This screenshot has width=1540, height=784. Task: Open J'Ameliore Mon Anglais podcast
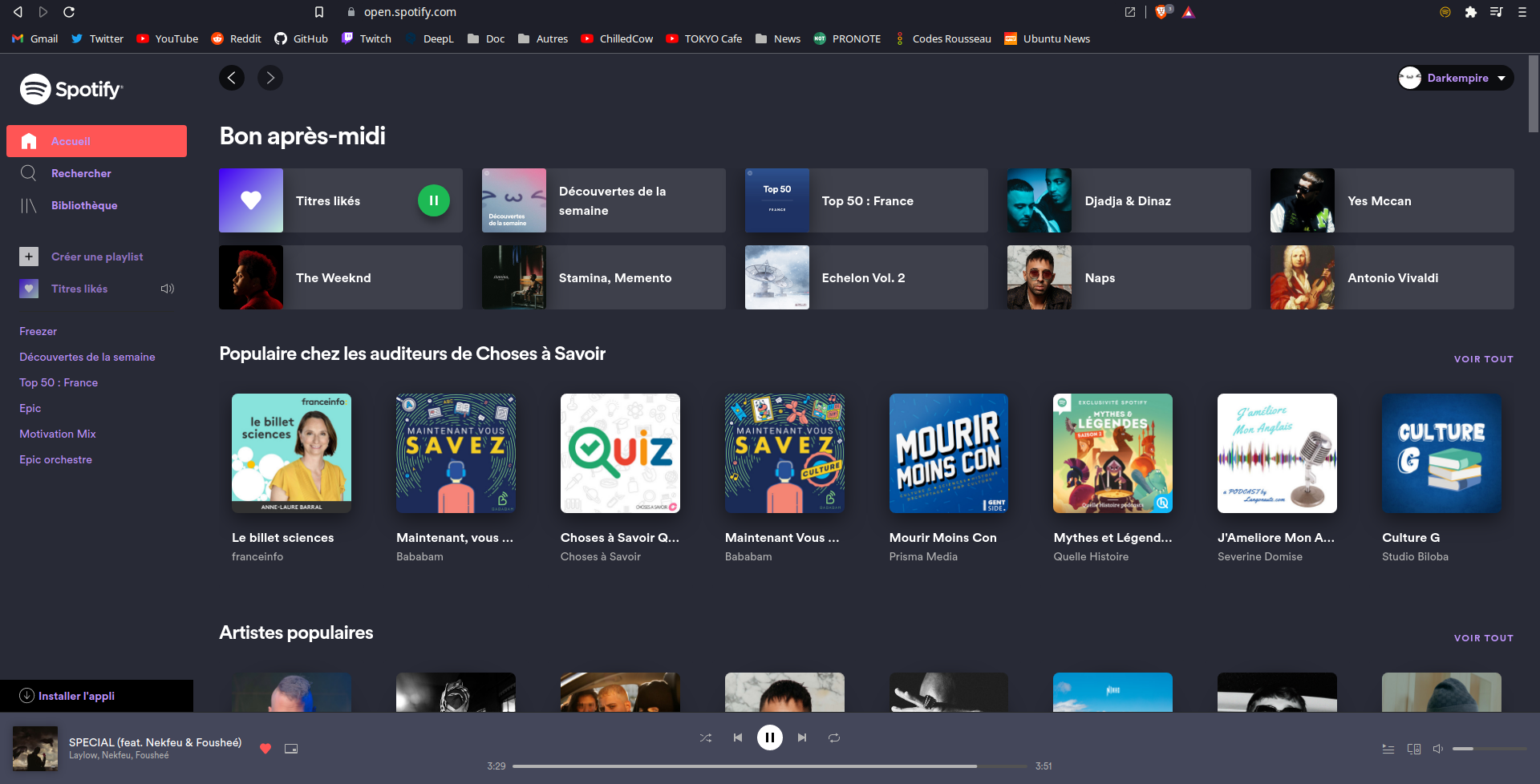1277,481
